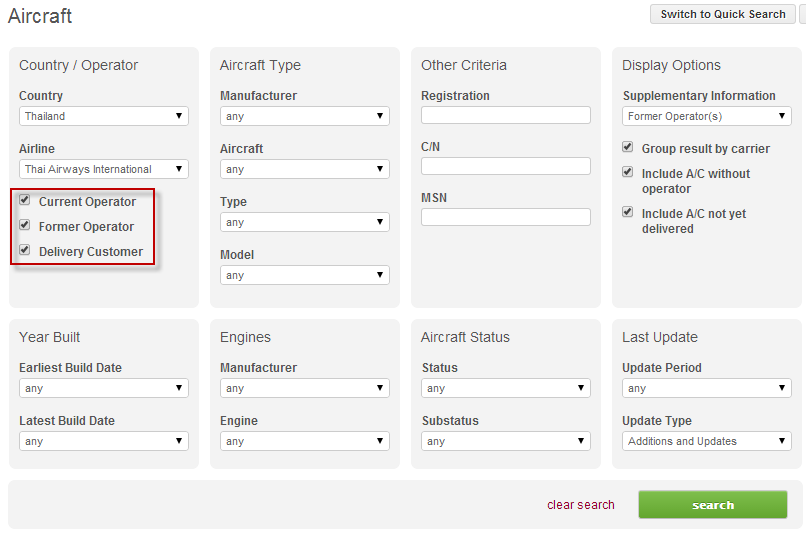Click the clear search link

coord(581,505)
